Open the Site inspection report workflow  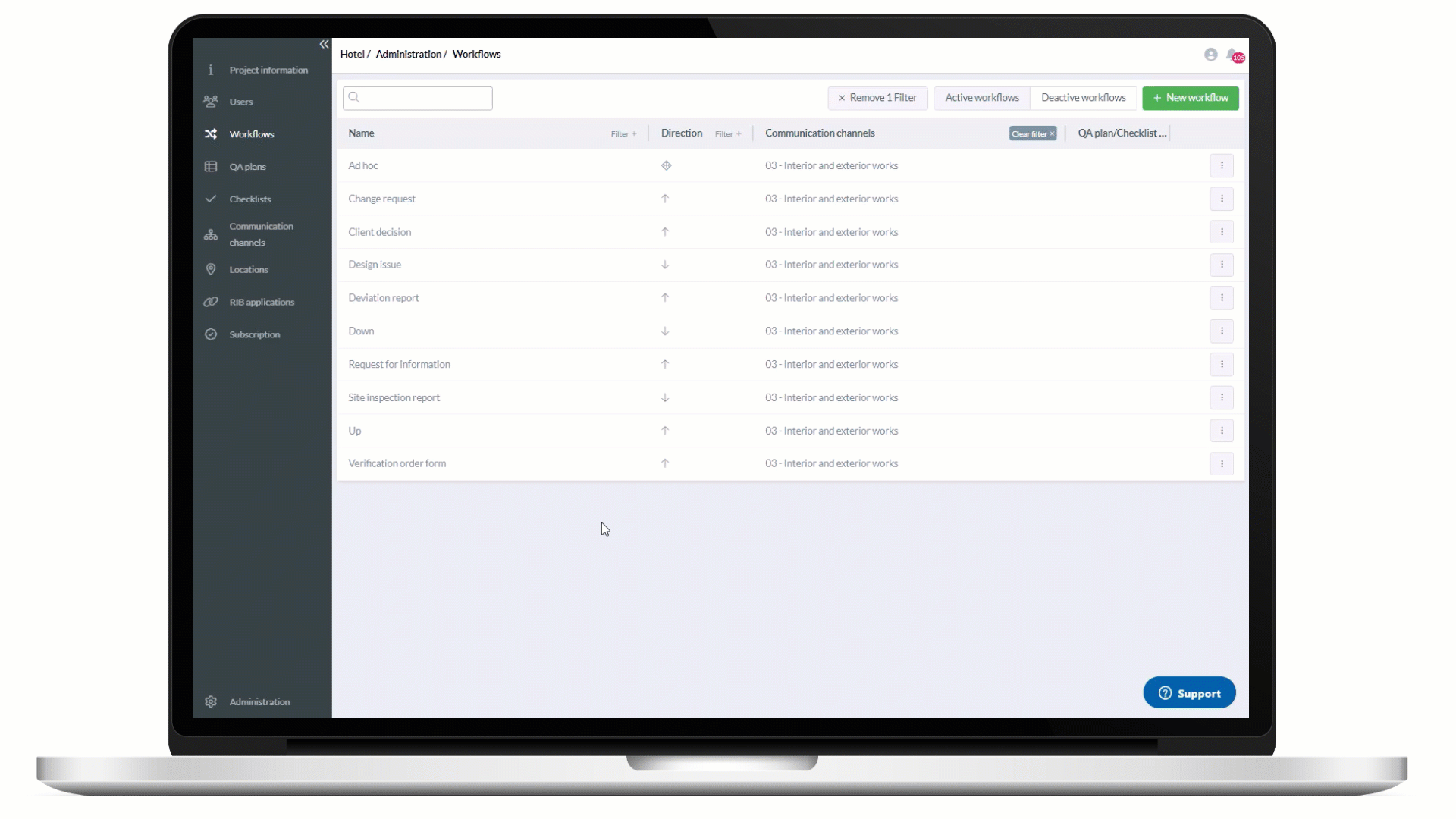394,398
